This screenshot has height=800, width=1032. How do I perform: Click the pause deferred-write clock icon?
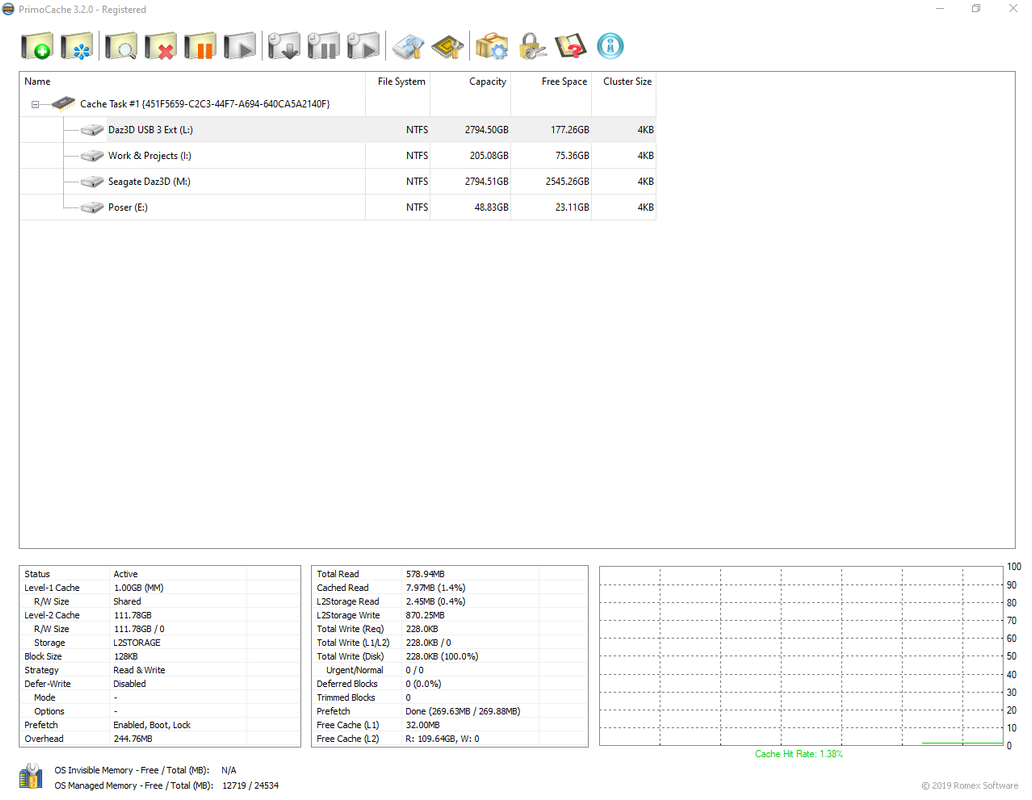pyautogui.click(x=324, y=47)
